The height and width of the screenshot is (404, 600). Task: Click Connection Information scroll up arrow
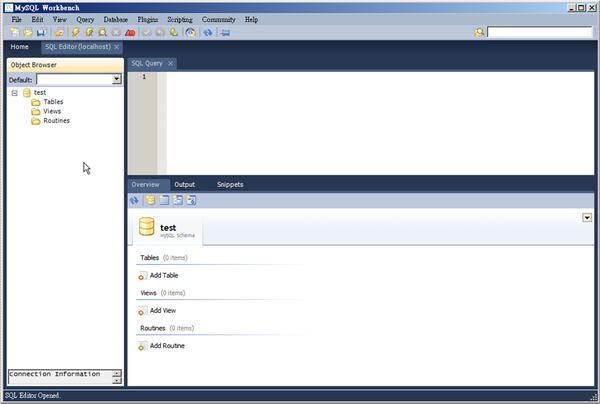pyautogui.click(x=117, y=373)
